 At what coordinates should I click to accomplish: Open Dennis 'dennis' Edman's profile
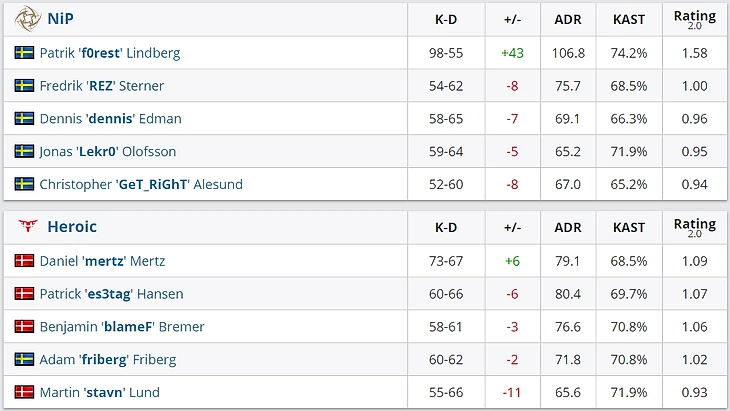[x=111, y=119]
